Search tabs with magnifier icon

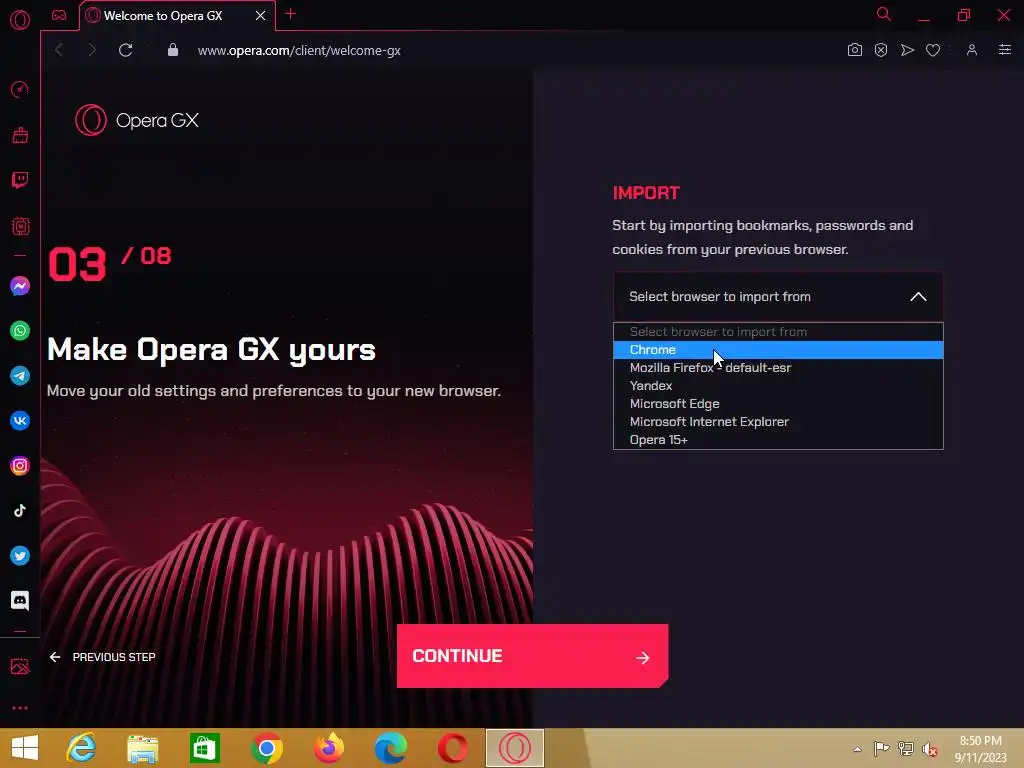coord(884,14)
